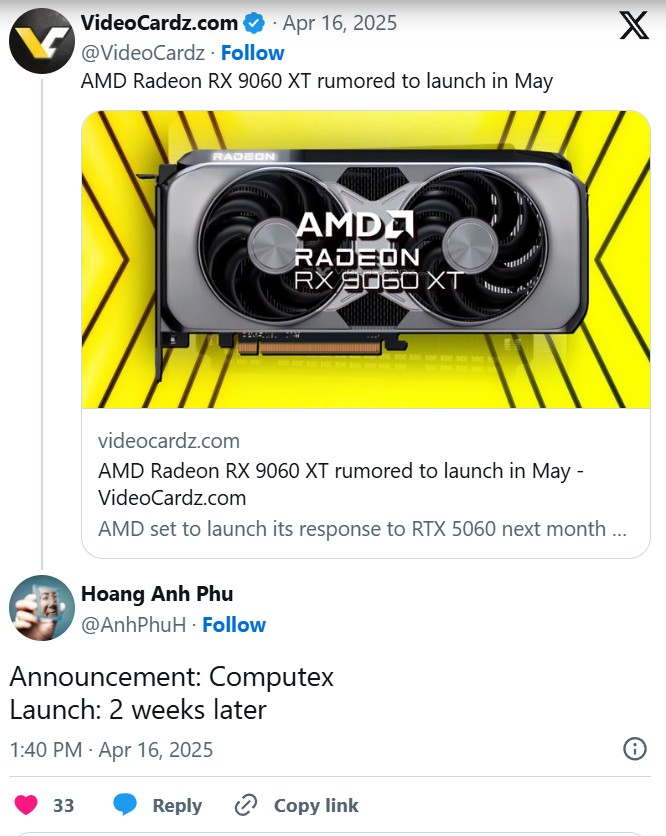Click the blue verified badge
The image size is (666, 836).
pos(254,23)
